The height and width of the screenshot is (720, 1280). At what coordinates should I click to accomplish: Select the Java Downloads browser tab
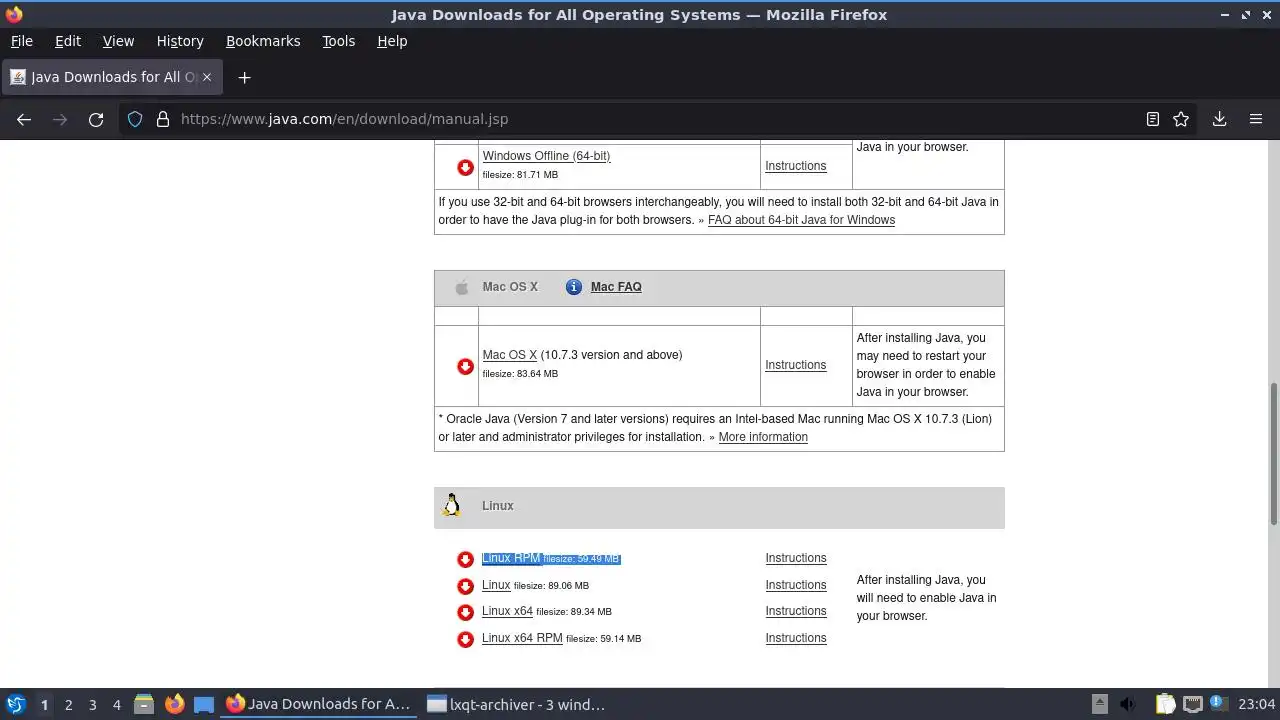coord(111,77)
